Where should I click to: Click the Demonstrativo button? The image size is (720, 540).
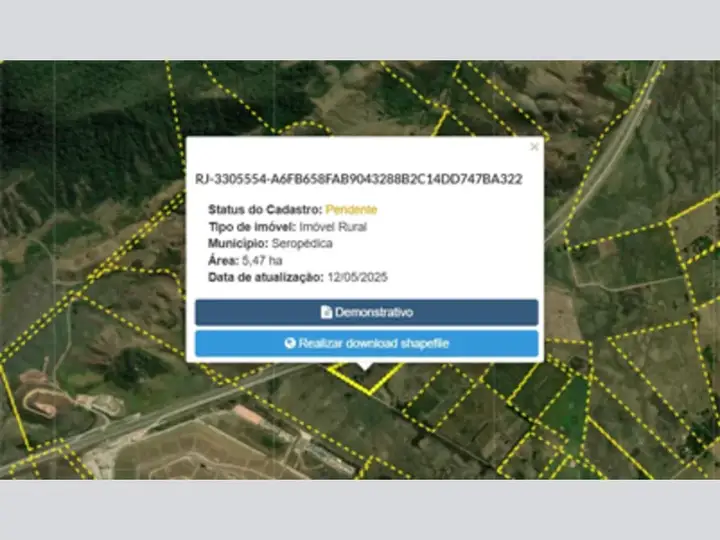point(366,312)
